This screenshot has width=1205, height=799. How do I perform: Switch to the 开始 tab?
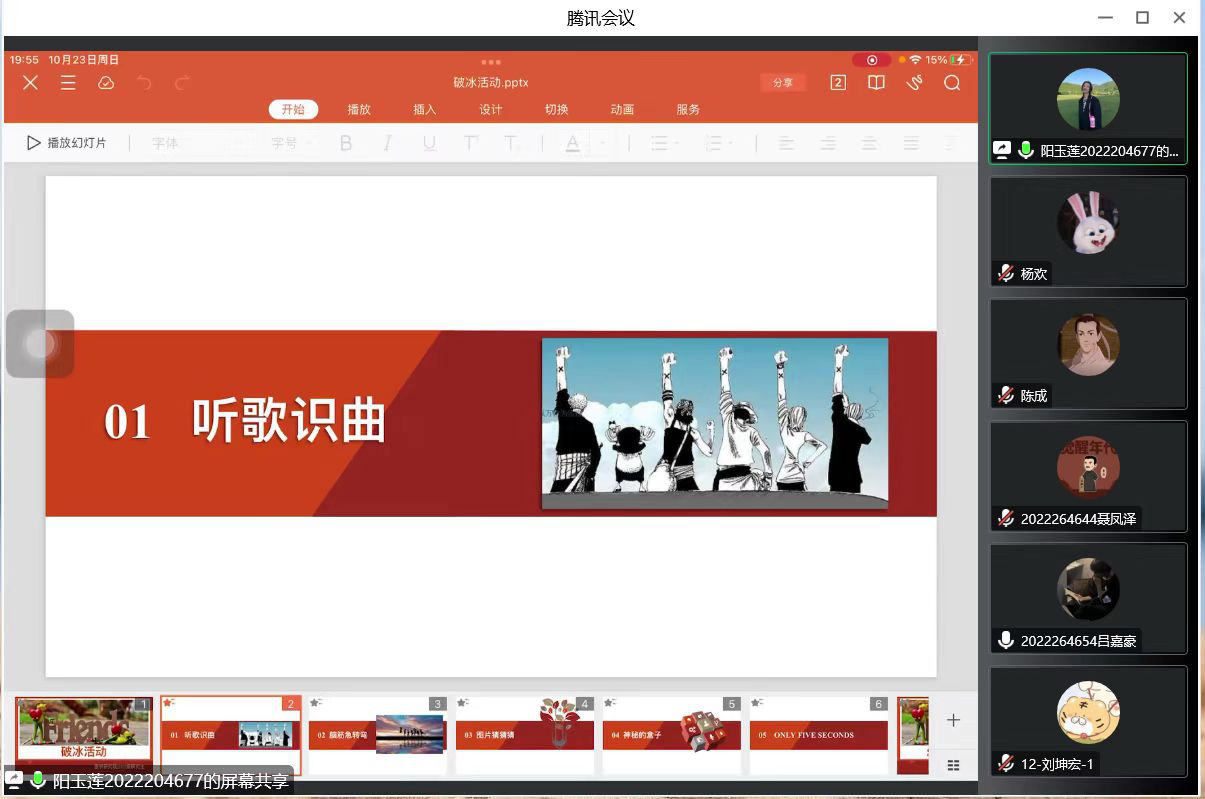click(x=293, y=110)
